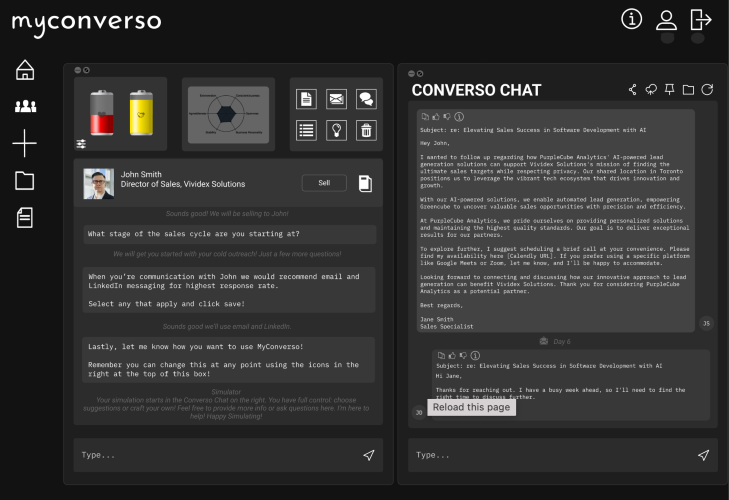Click the refresh icon in Converso Chat header
Screen dimensions: 729x500
[707, 91]
